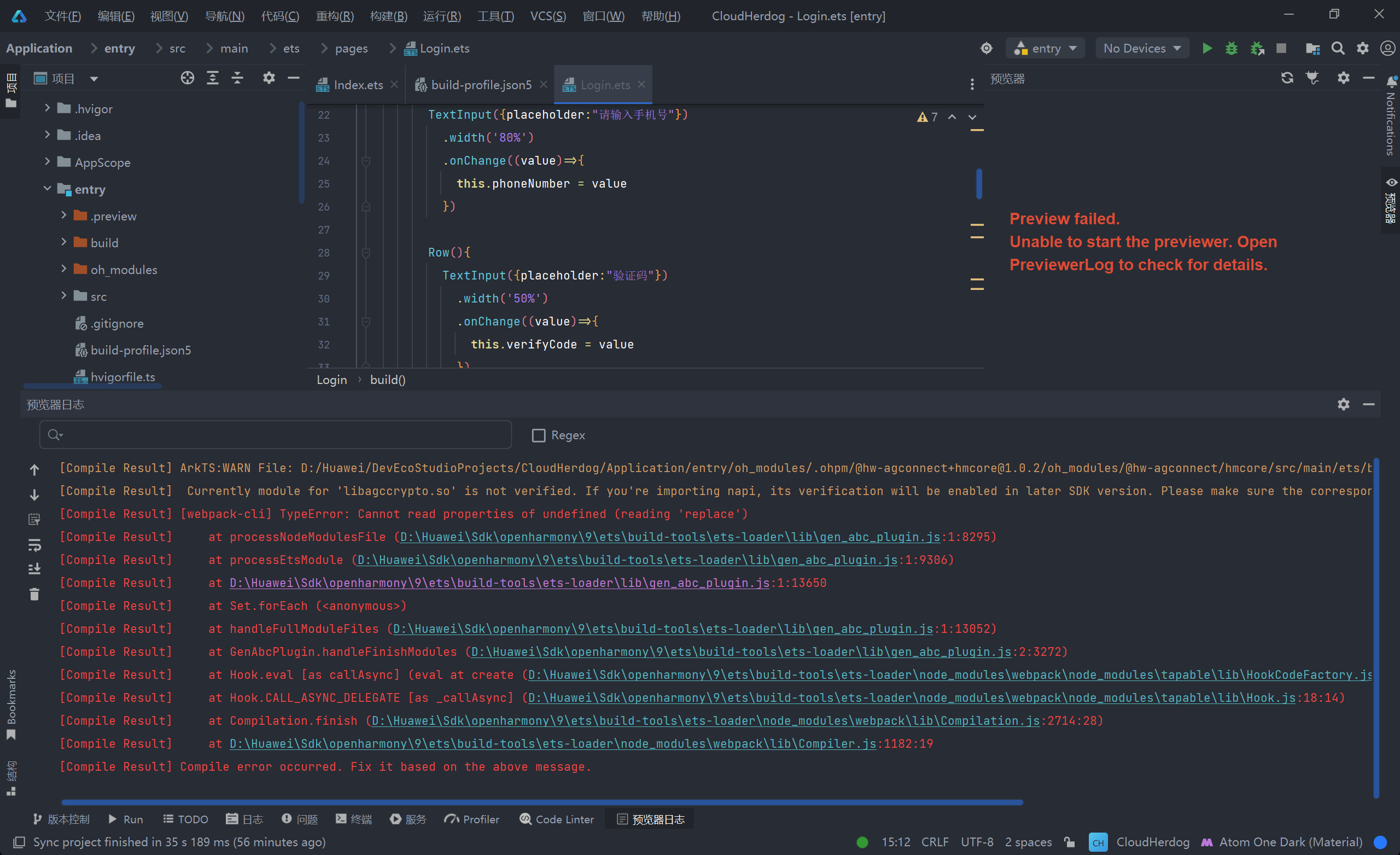The width and height of the screenshot is (1400, 855).
Task: Open the Code Linter tool window
Action: 556,819
